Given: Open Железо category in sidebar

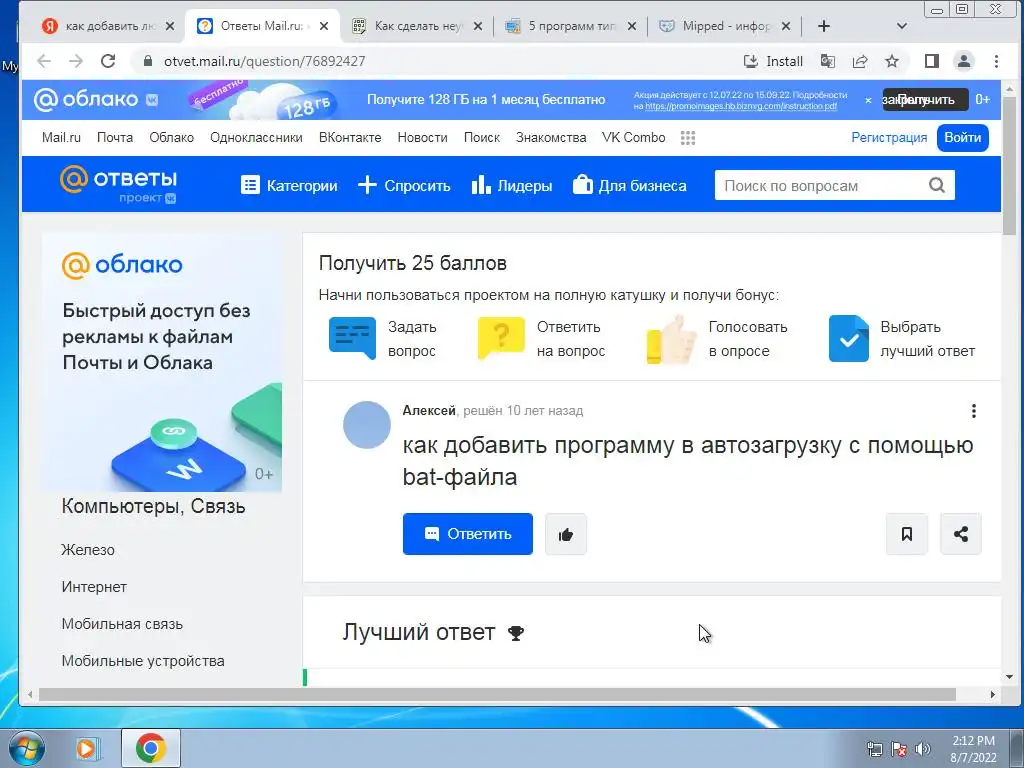Looking at the screenshot, I should coord(88,550).
